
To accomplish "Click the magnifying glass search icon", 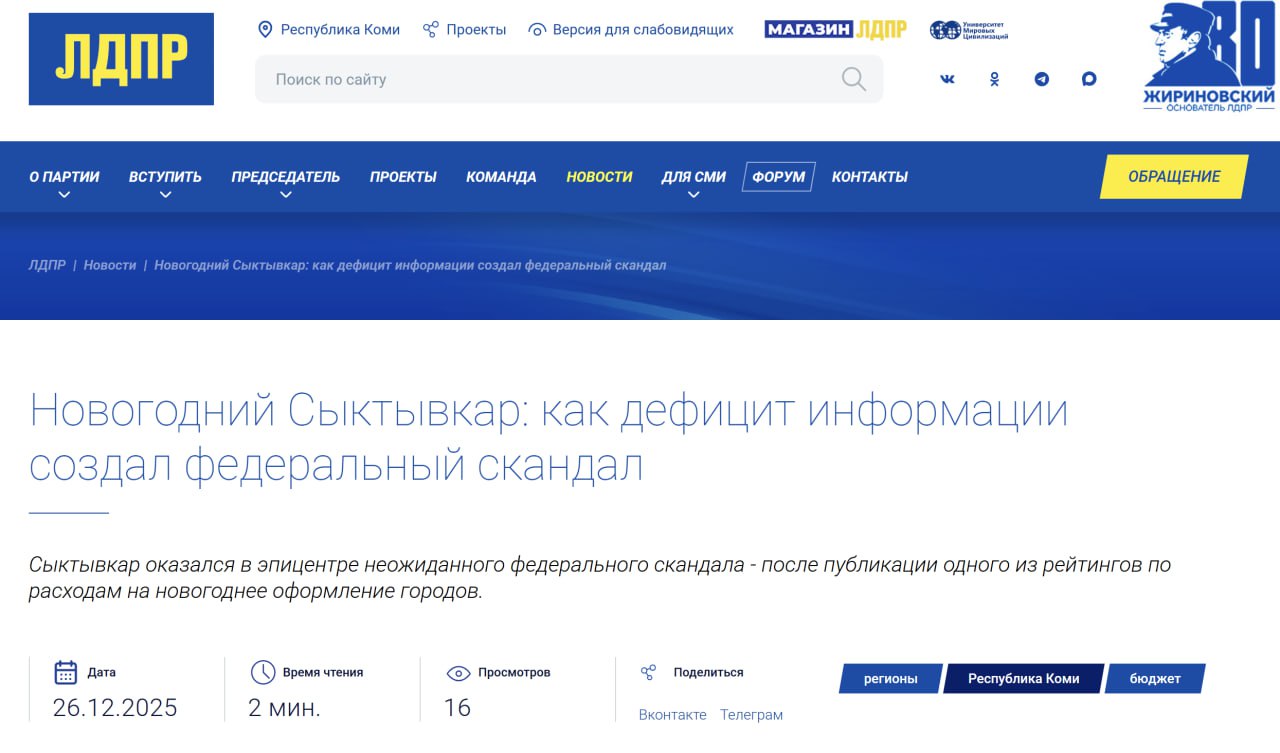I will coord(853,79).
